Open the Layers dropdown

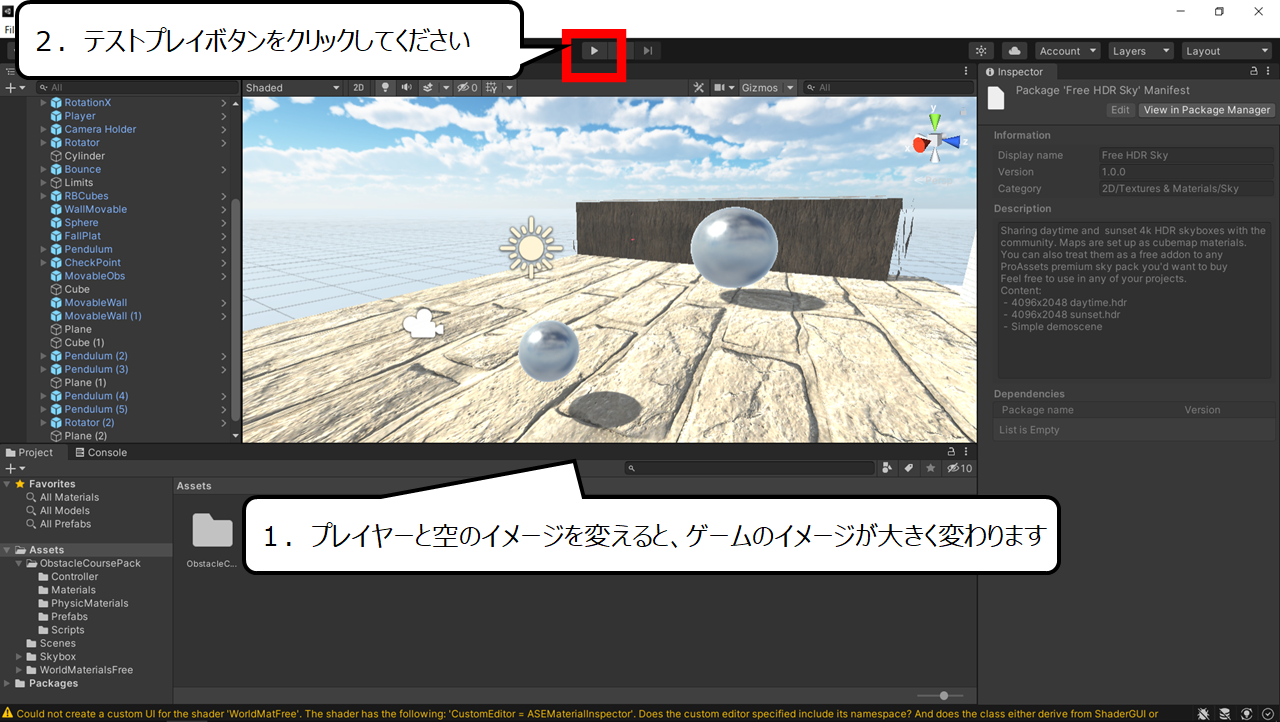(x=1140, y=51)
